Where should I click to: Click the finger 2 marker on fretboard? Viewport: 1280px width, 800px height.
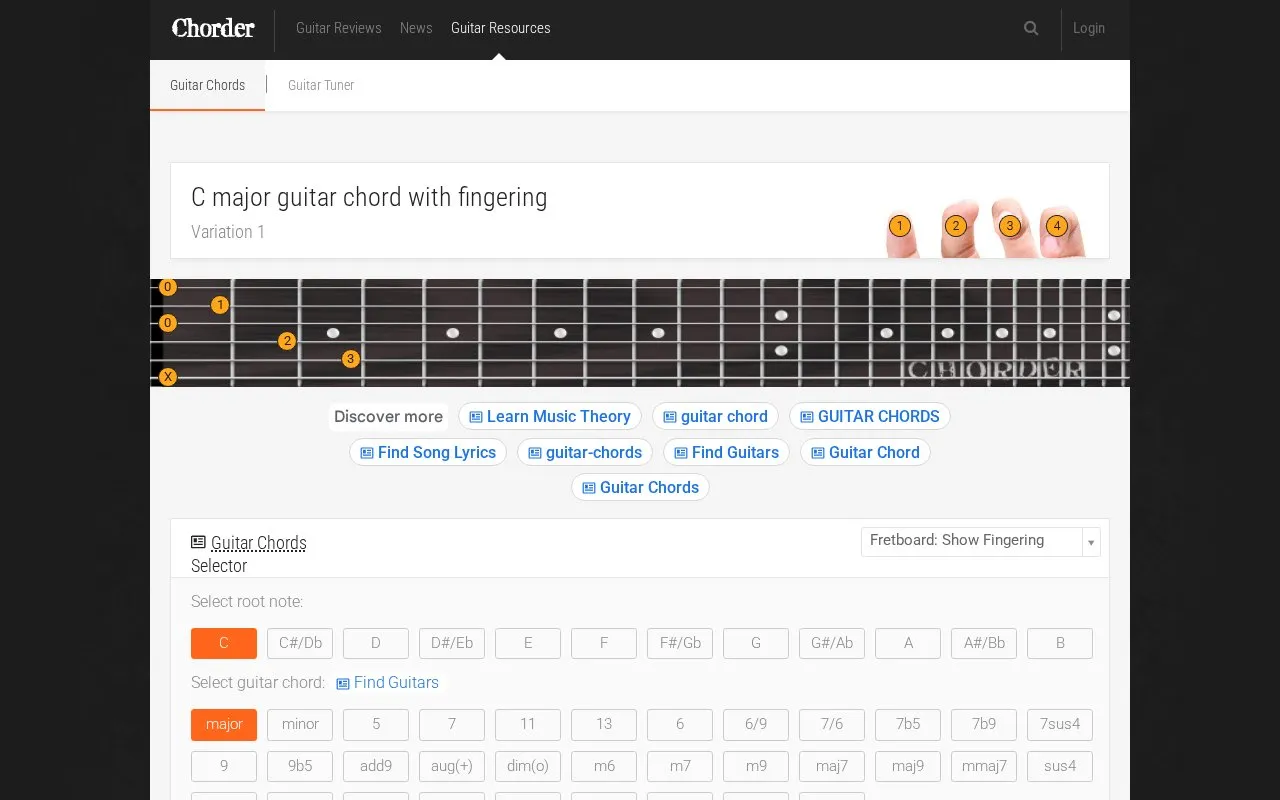click(287, 341)
